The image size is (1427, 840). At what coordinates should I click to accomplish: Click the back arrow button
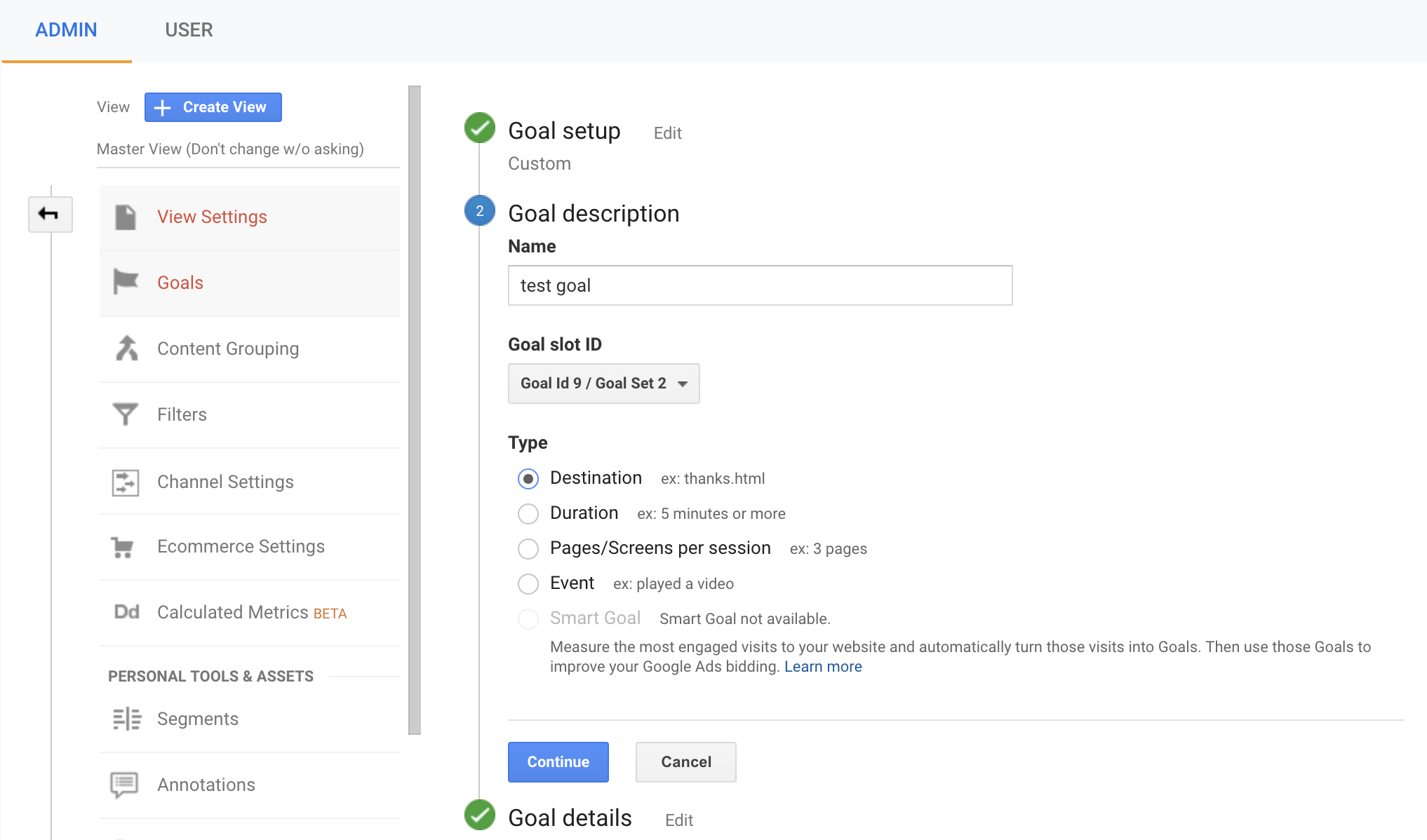(50, 215)
